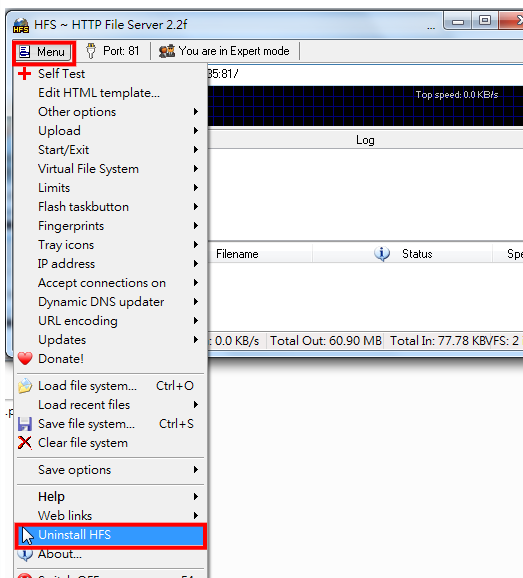Open the Menu button in the toolbar
The width and height of the screenshot is (523, 578).
(x=43, y=52)
